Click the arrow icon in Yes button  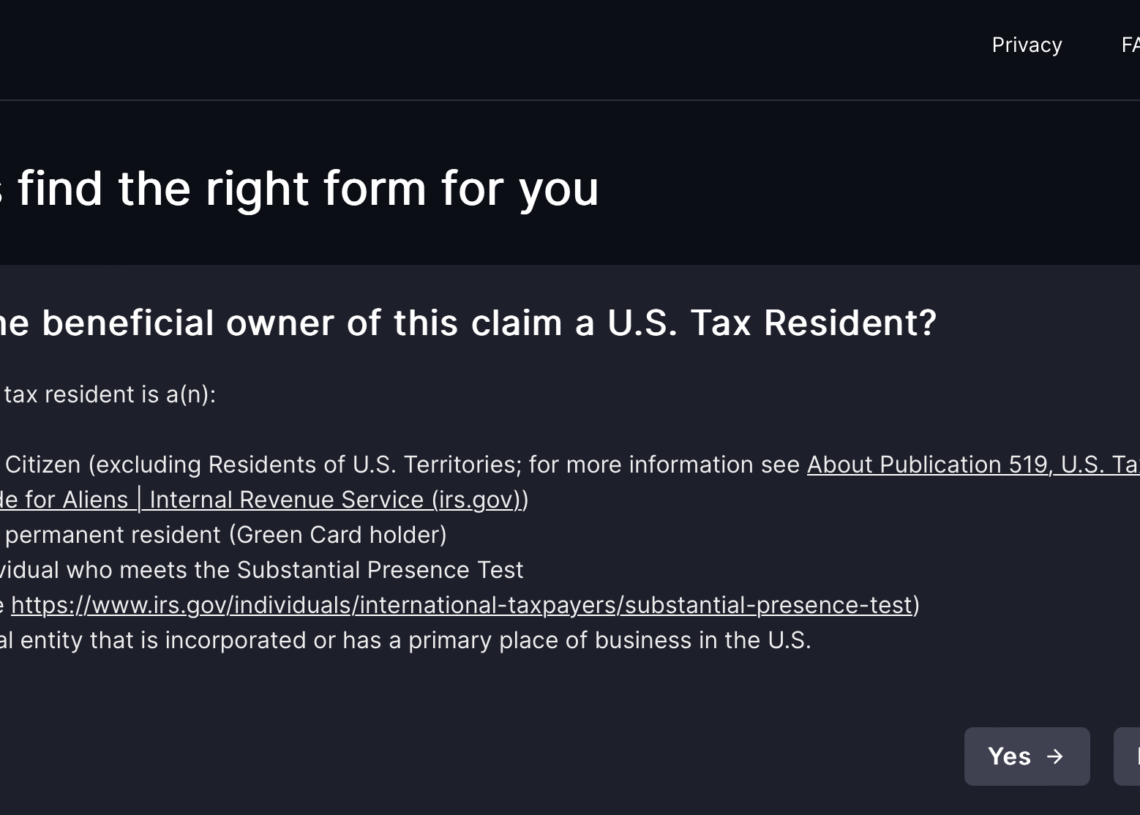[1055, 756]
